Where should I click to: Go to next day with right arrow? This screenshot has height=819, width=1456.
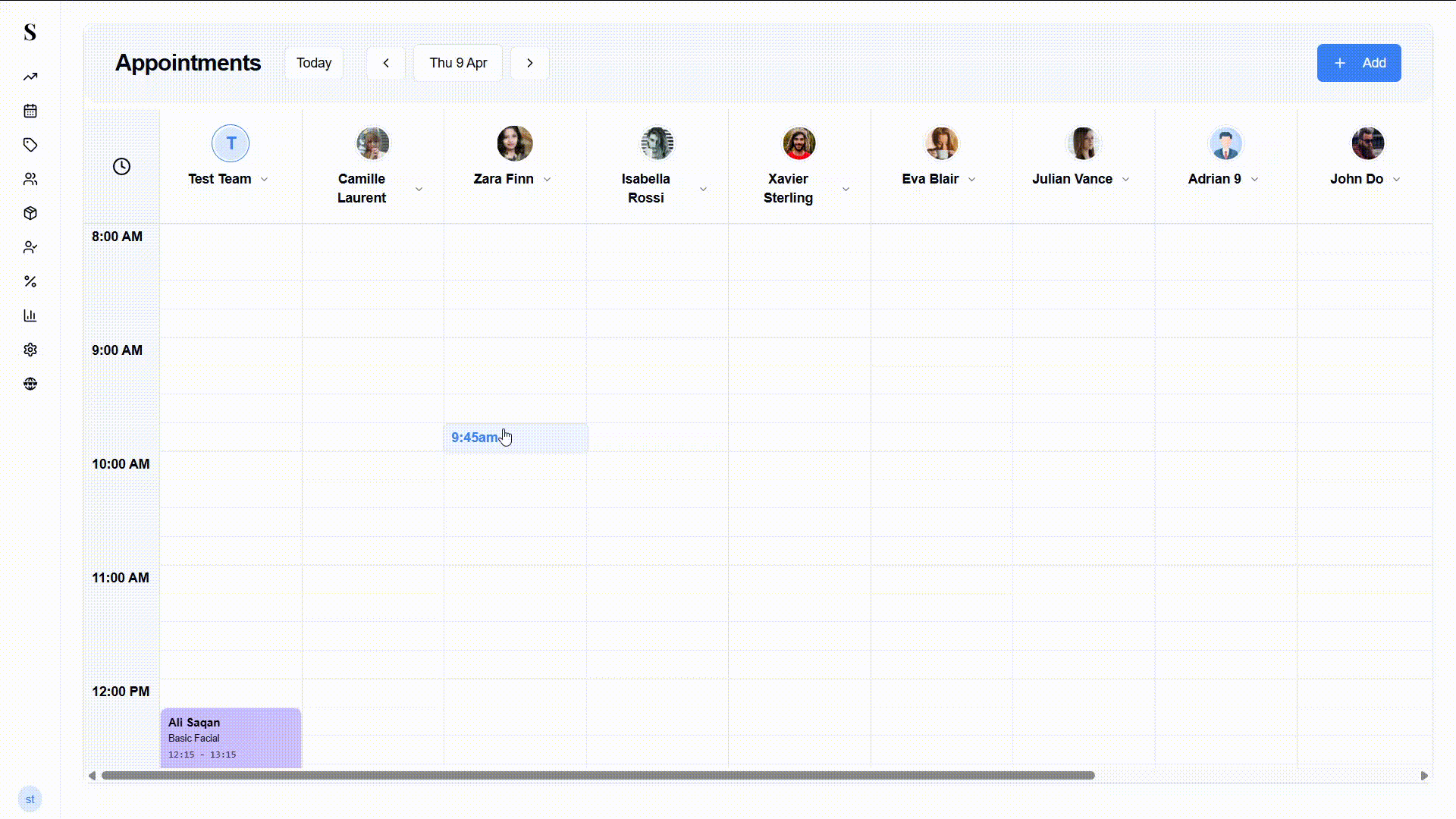[529, 63]
